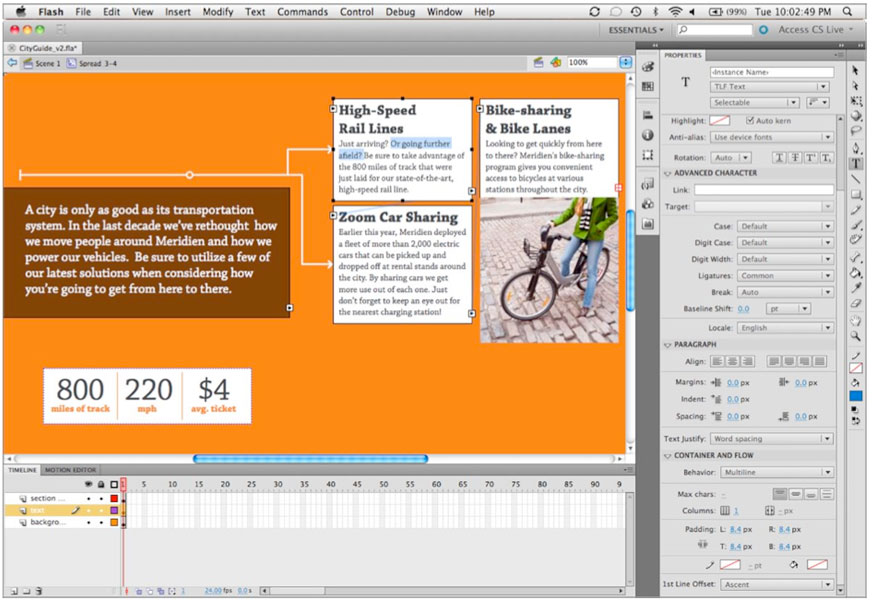Collapse the Advanced Character section
This screenshot has height=601, width=872.
tap(667, 173)
